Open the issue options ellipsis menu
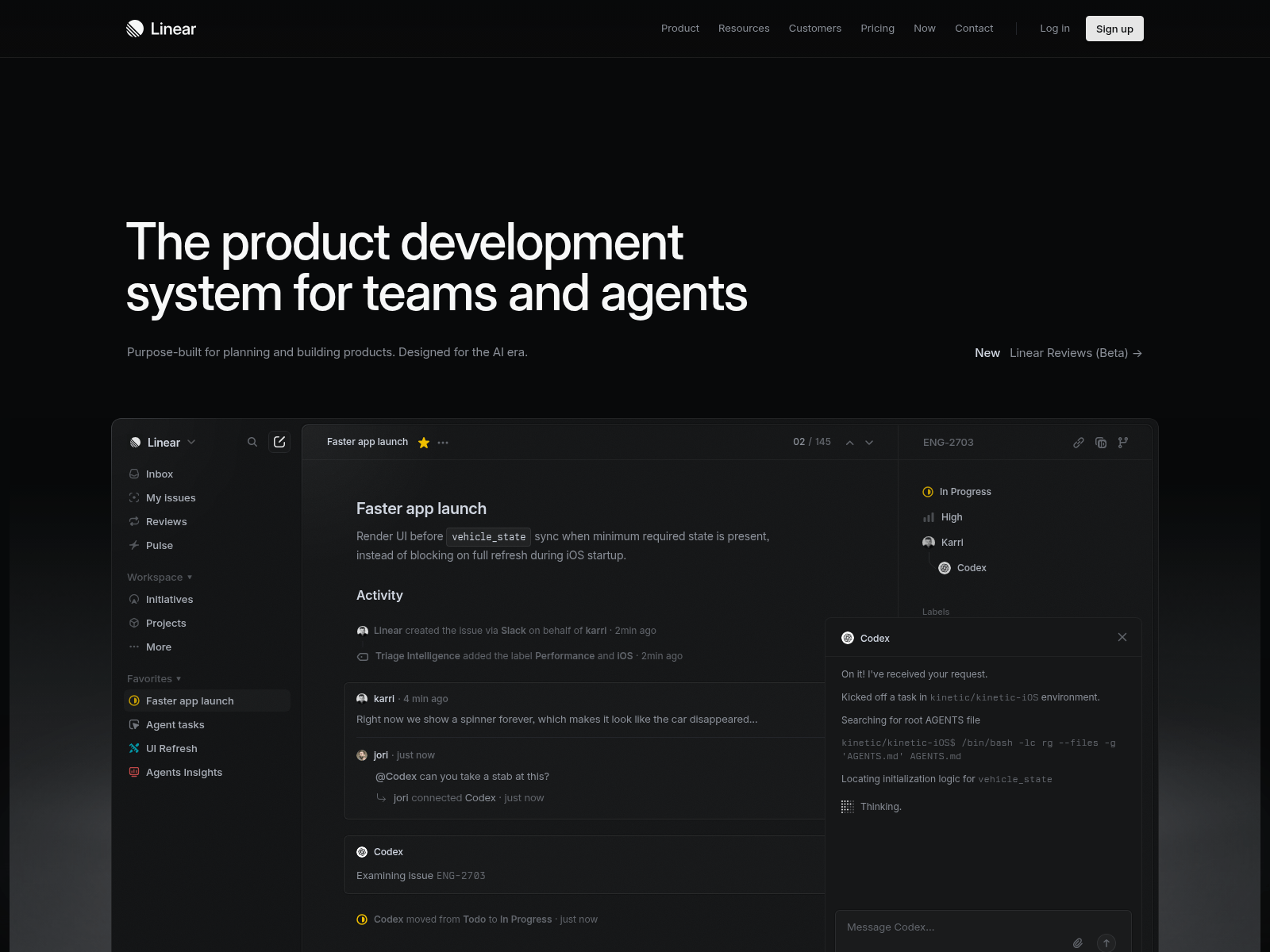The height and width of the screenshot is (952, 1270). click(443, 443)
